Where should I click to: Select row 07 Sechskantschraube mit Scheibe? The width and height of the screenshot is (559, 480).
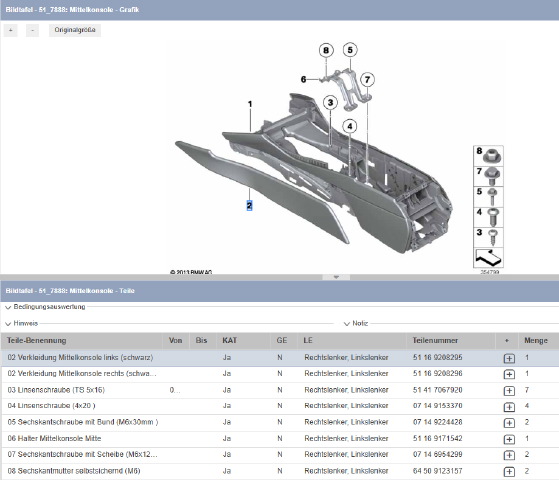pyautogui.click(x=280, y=455)
